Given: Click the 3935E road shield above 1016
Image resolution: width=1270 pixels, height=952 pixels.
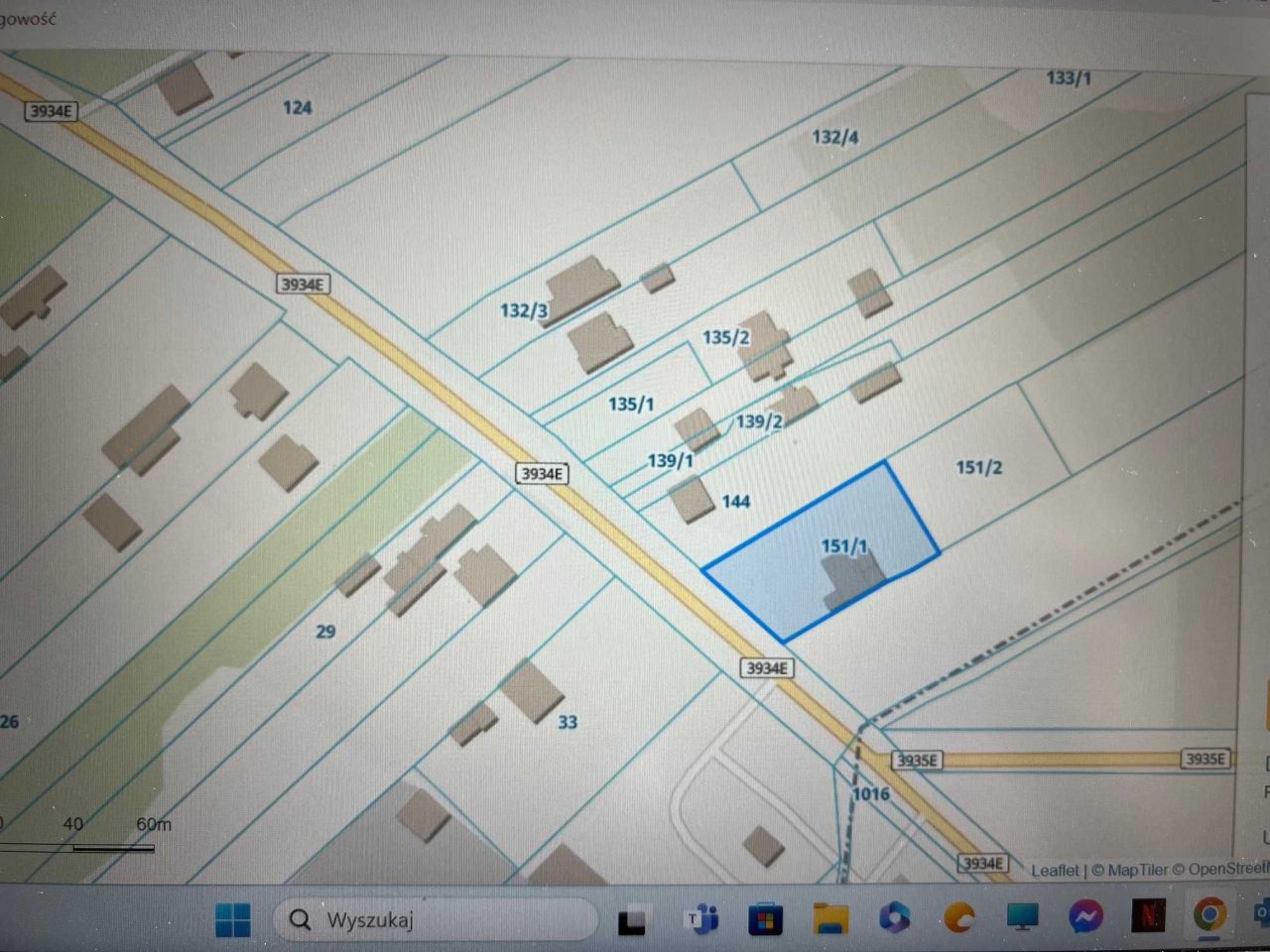Looking at the screenshot, I should 917,761.
